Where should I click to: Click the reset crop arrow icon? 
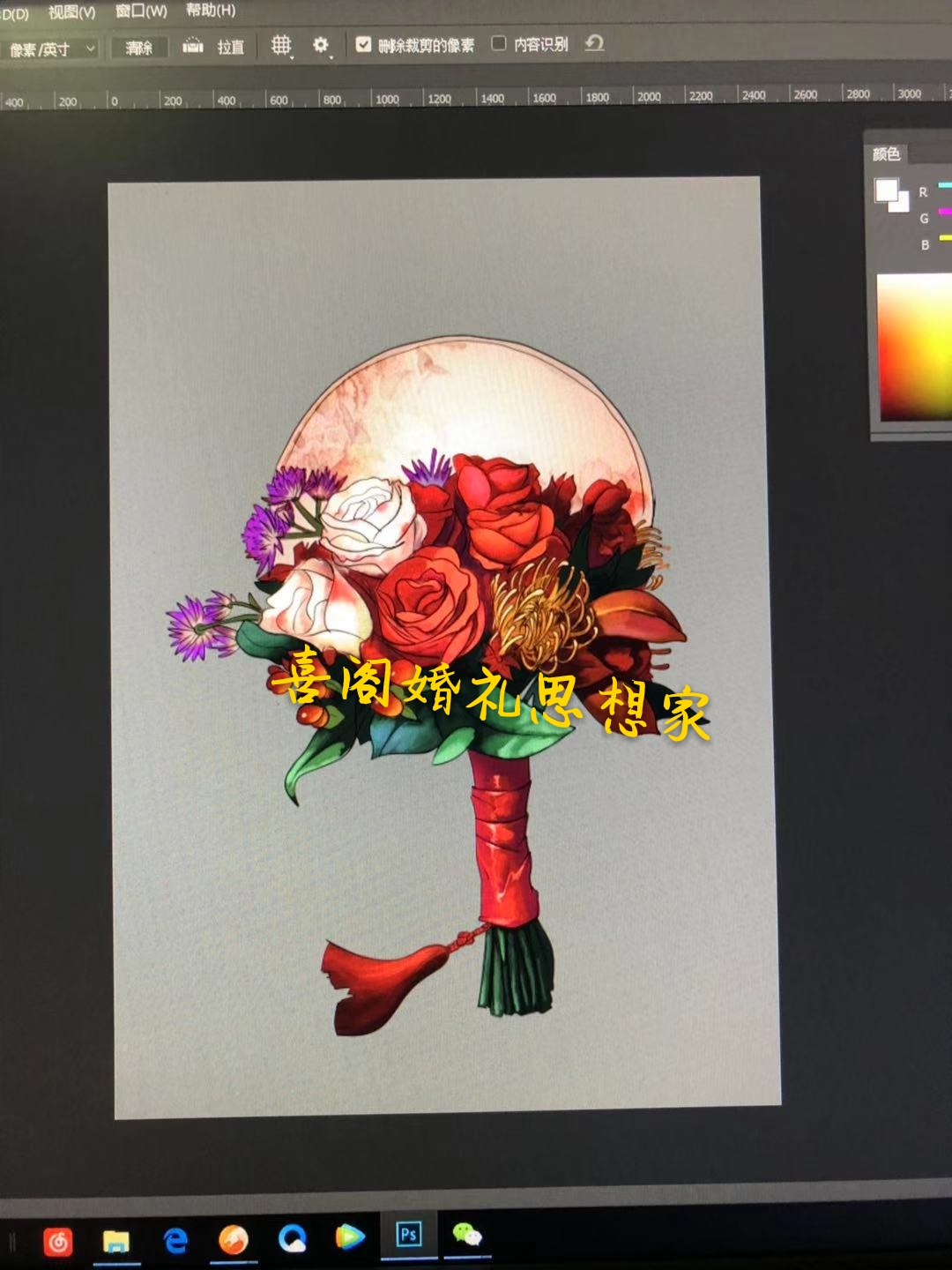[594, 42]
